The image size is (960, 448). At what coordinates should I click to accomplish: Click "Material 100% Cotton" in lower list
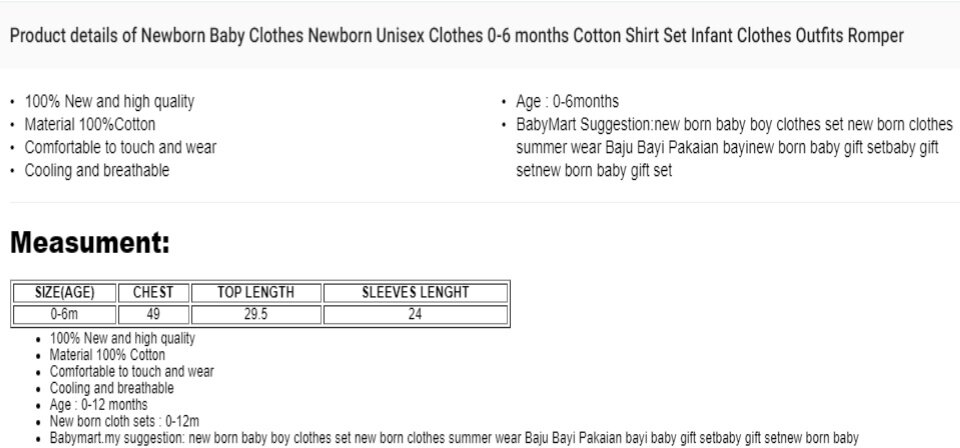tap(107, 355)
